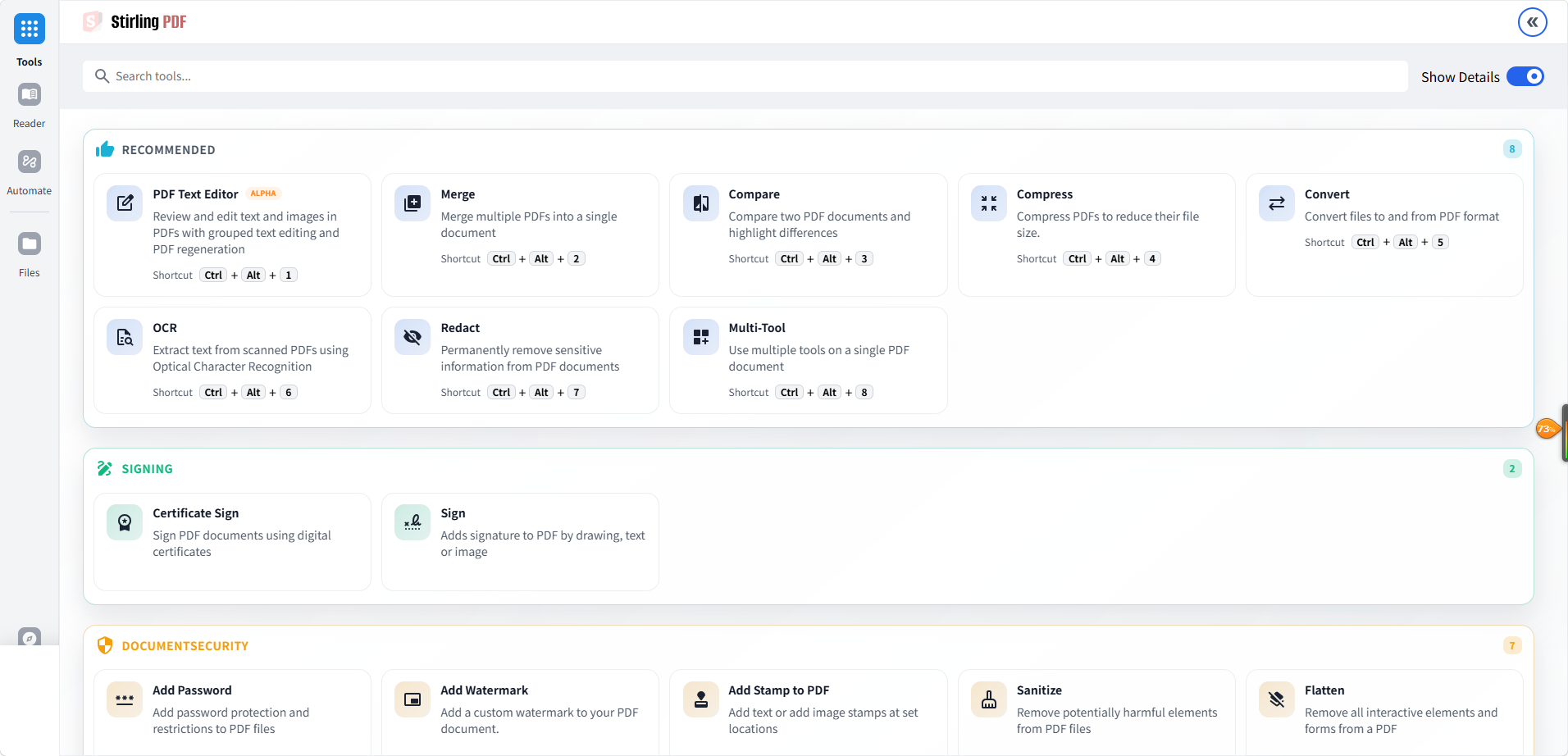Collapse the panel with the double-chevron button

[1532, 22]
